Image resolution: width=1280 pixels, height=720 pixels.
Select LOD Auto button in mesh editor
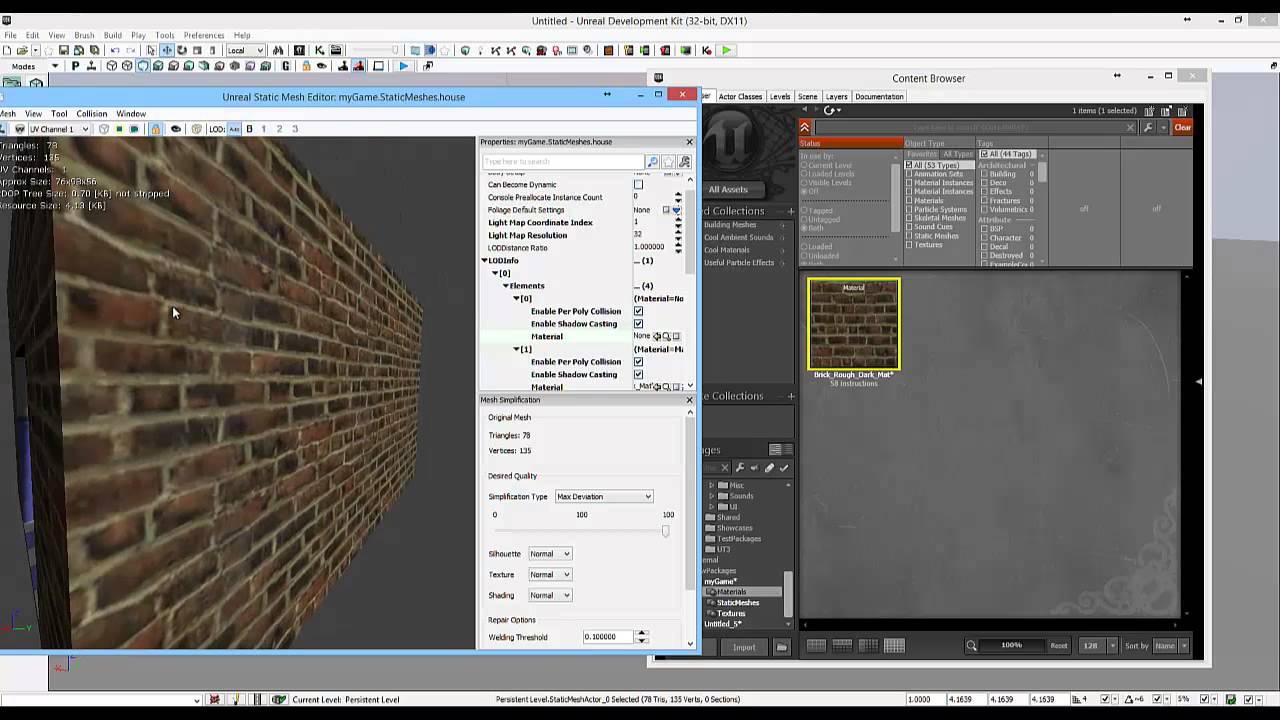[x=234, y=129]
